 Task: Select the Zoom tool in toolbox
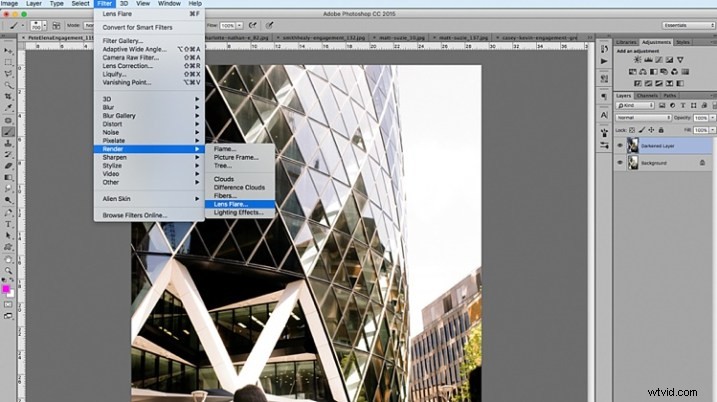8,271
